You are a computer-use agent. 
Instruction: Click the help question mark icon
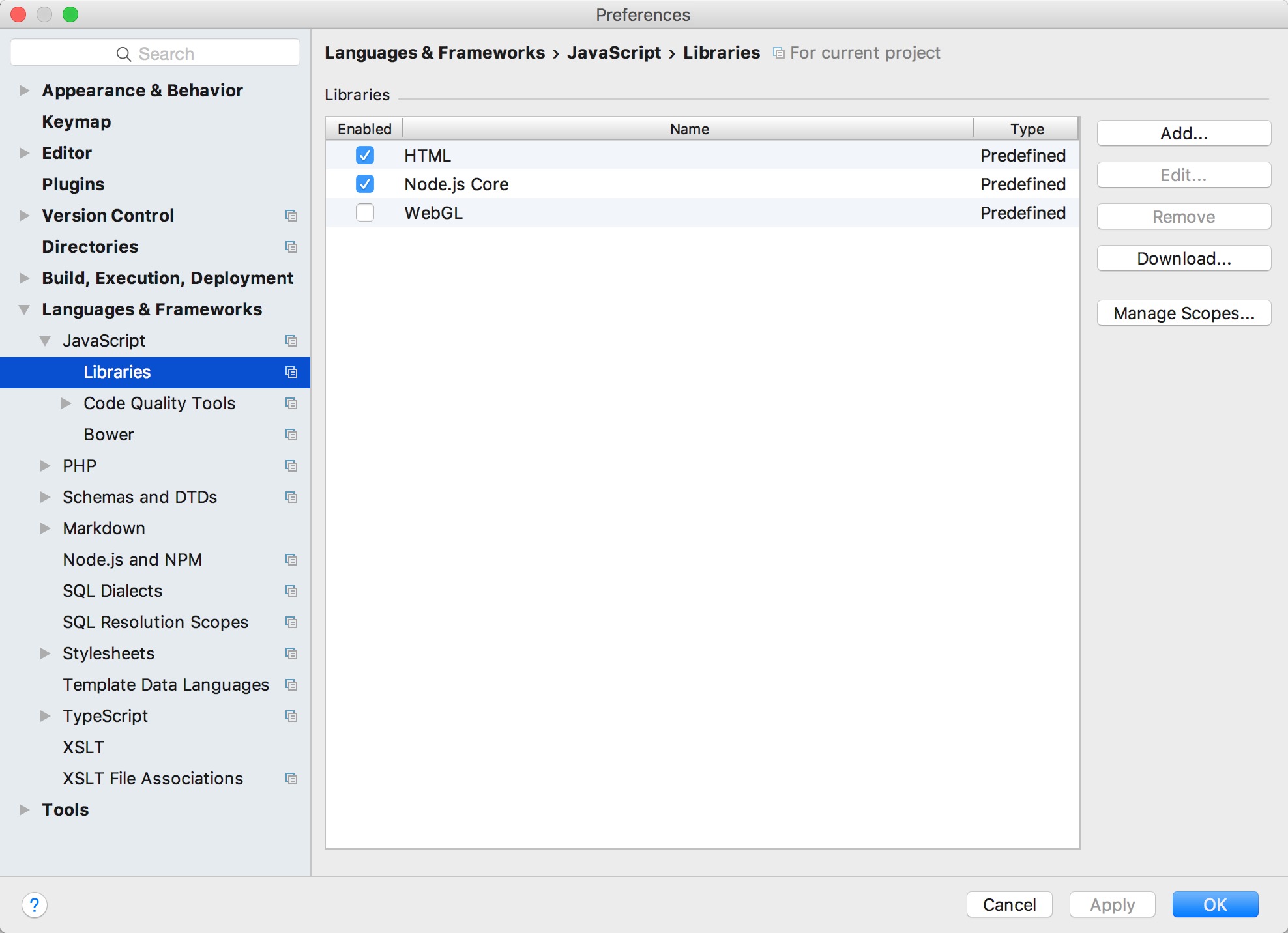34,905
